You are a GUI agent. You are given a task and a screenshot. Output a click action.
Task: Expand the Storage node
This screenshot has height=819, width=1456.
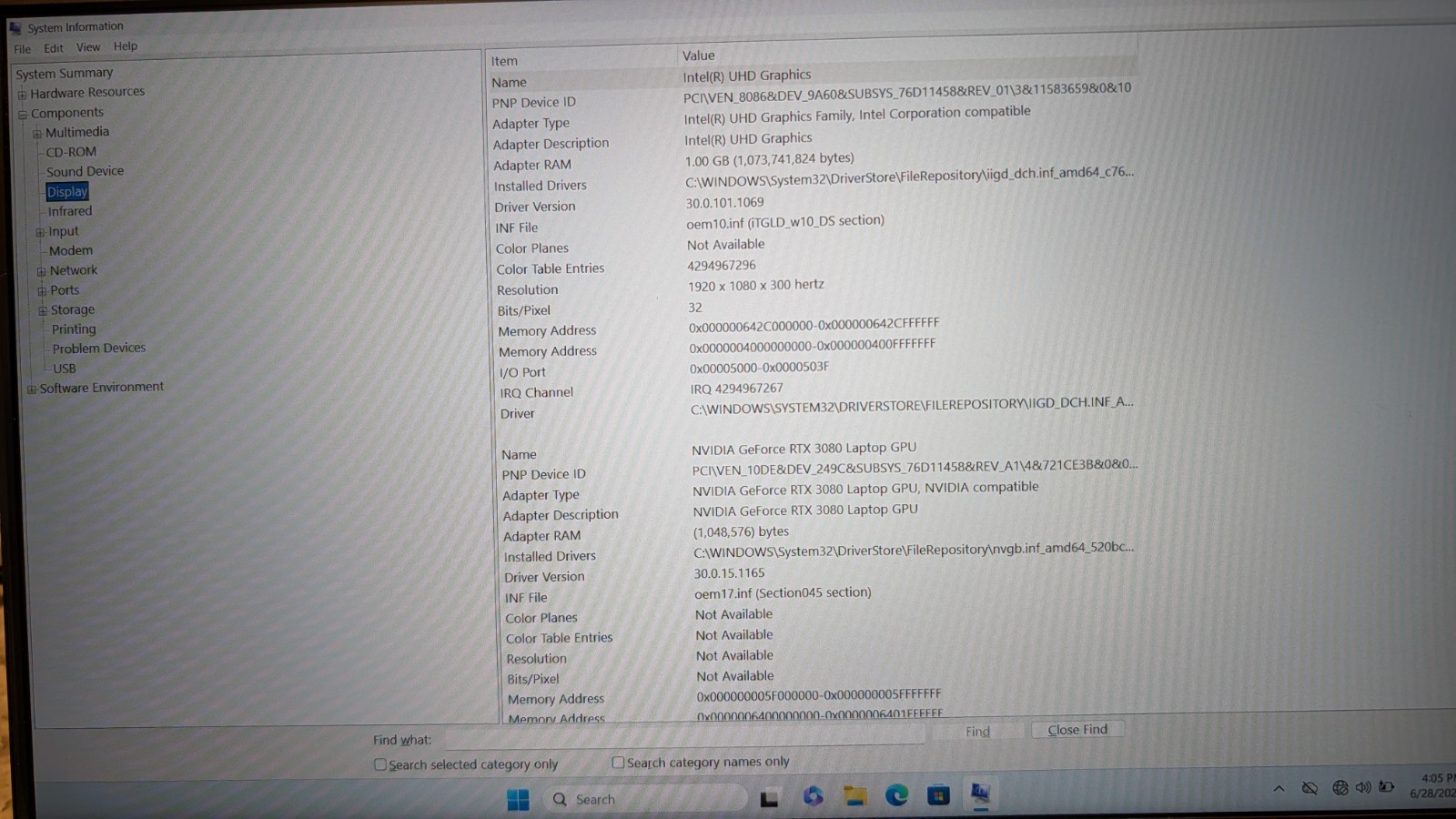click(43, 310)
